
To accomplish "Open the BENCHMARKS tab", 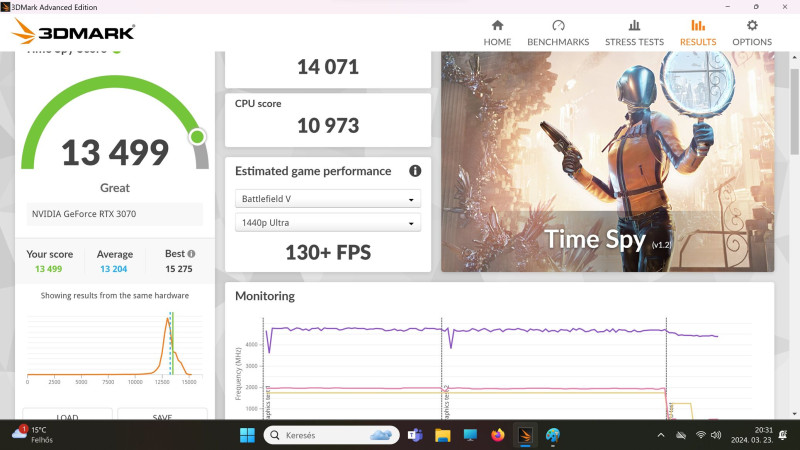I will [x=558, y=33].
